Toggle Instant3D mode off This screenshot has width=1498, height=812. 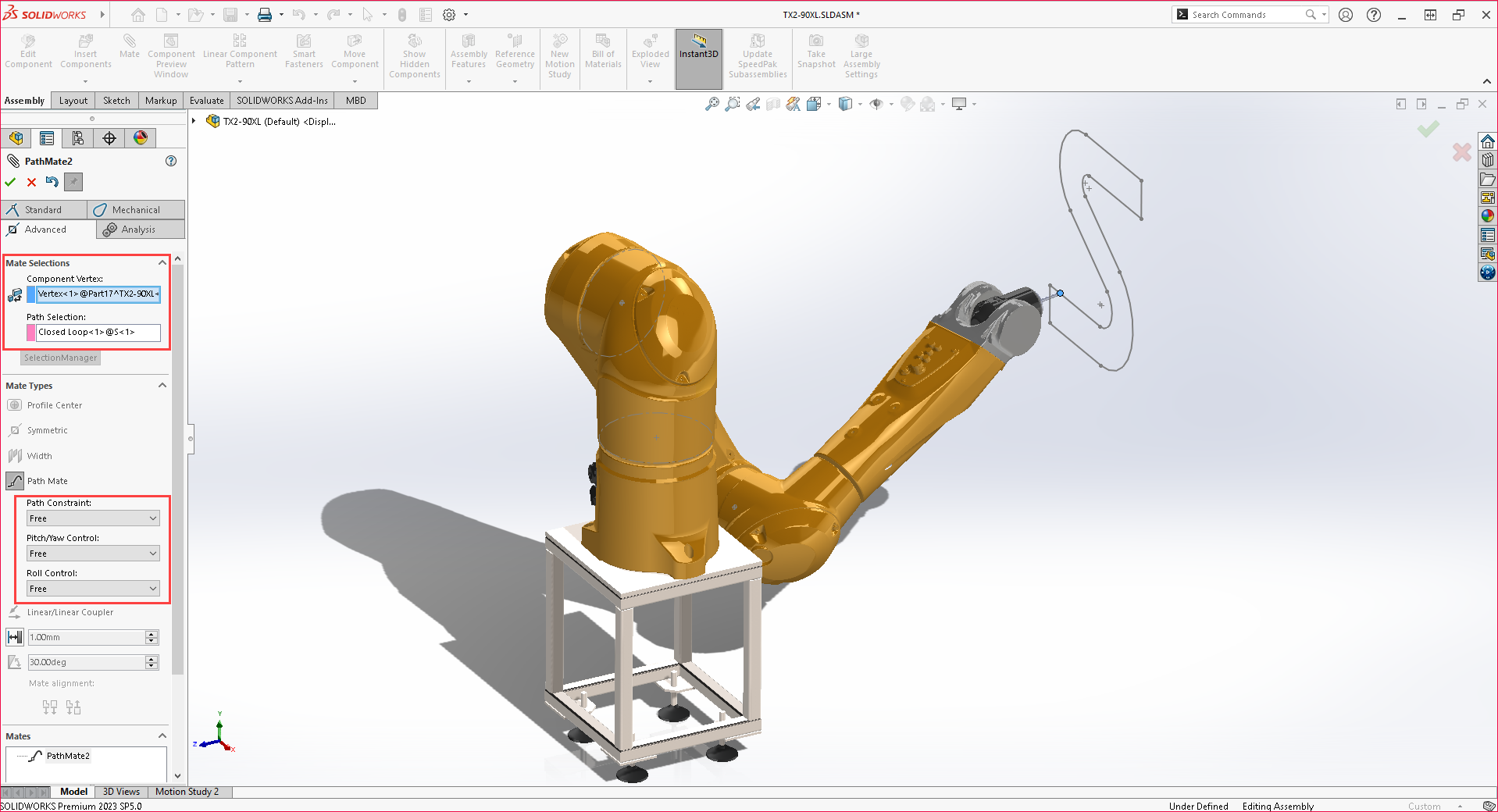pos(698,53)
